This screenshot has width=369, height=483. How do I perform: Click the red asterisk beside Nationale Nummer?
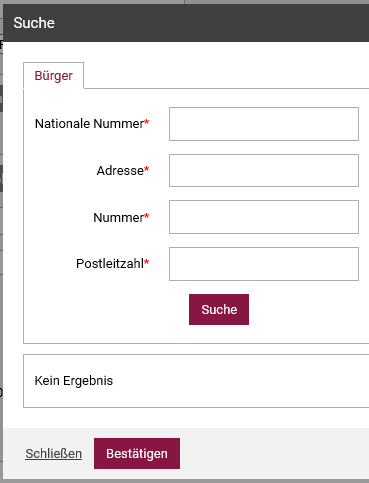[147, 122]
